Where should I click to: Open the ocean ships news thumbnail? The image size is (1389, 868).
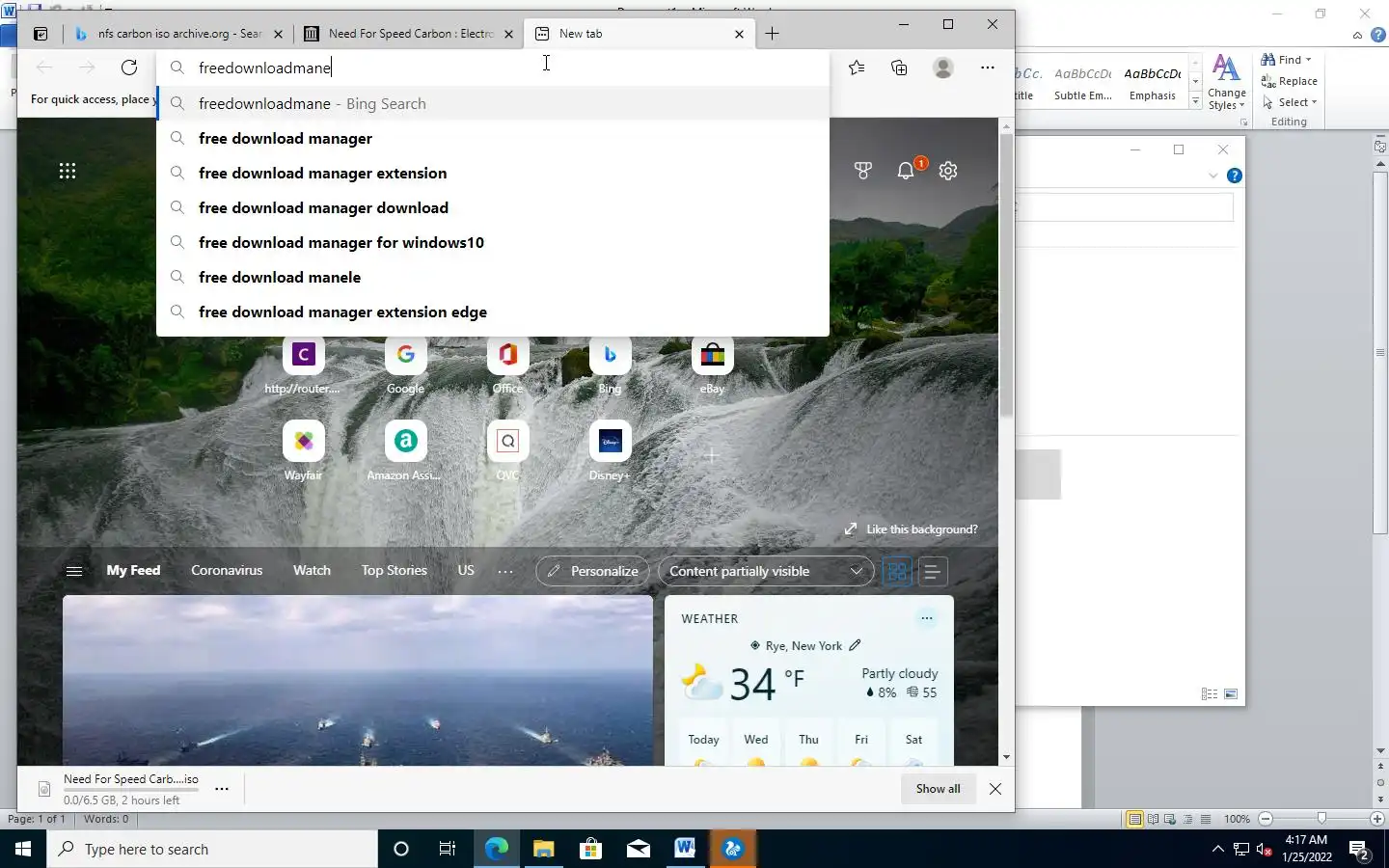pos(358,681)
